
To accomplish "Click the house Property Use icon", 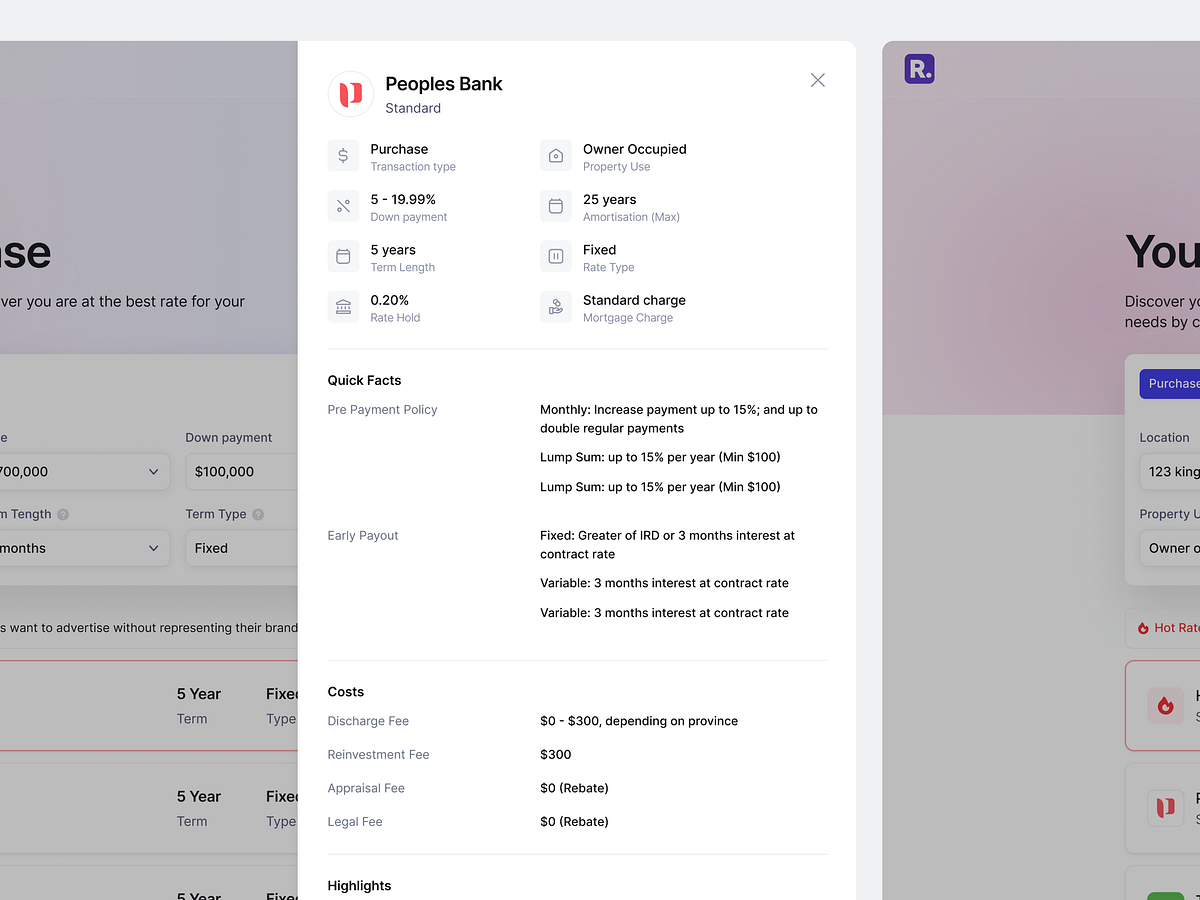I will coord(556,156).
